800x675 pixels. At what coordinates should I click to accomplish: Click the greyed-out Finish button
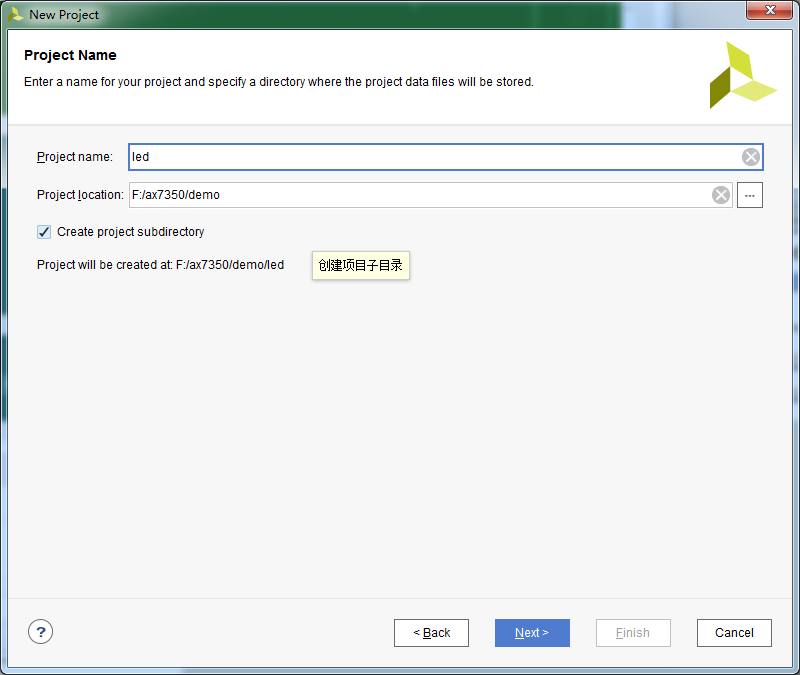[x=633, y=633]
